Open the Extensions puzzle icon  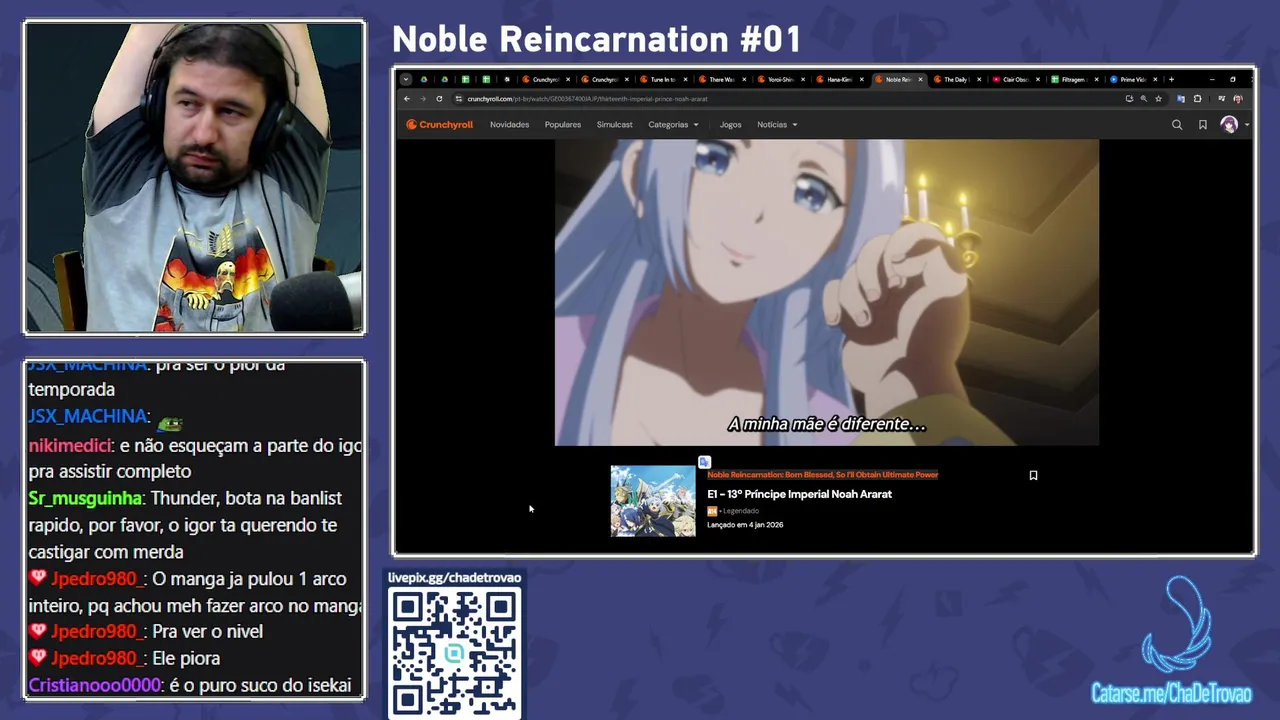point(1198,99)
